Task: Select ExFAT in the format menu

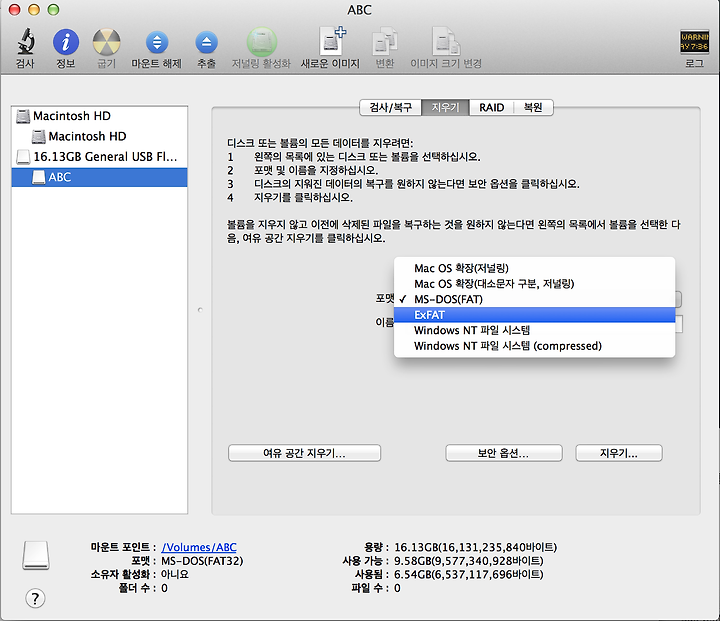Action: pos(534,315)
